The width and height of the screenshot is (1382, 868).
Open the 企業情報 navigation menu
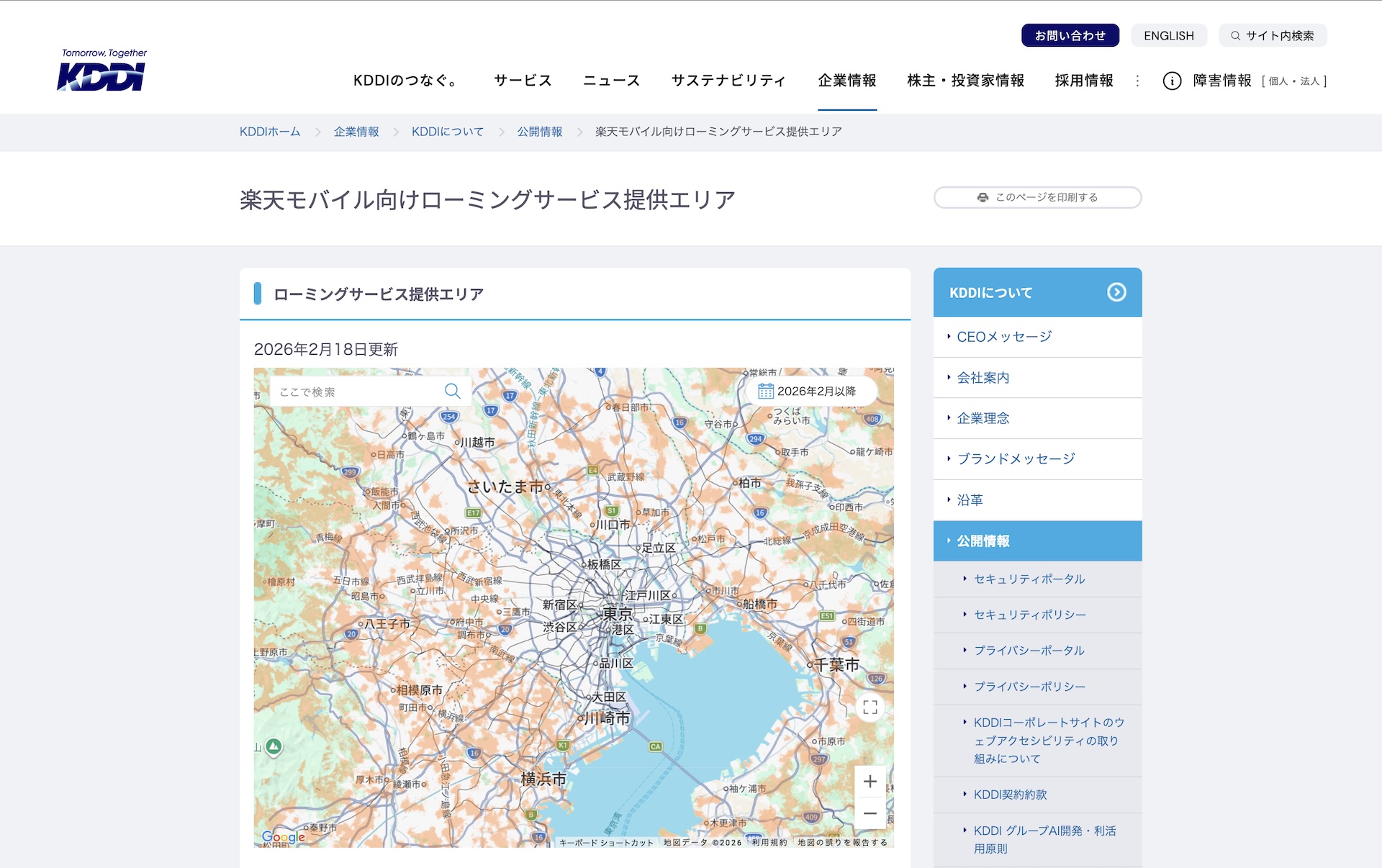click(847, 81)
